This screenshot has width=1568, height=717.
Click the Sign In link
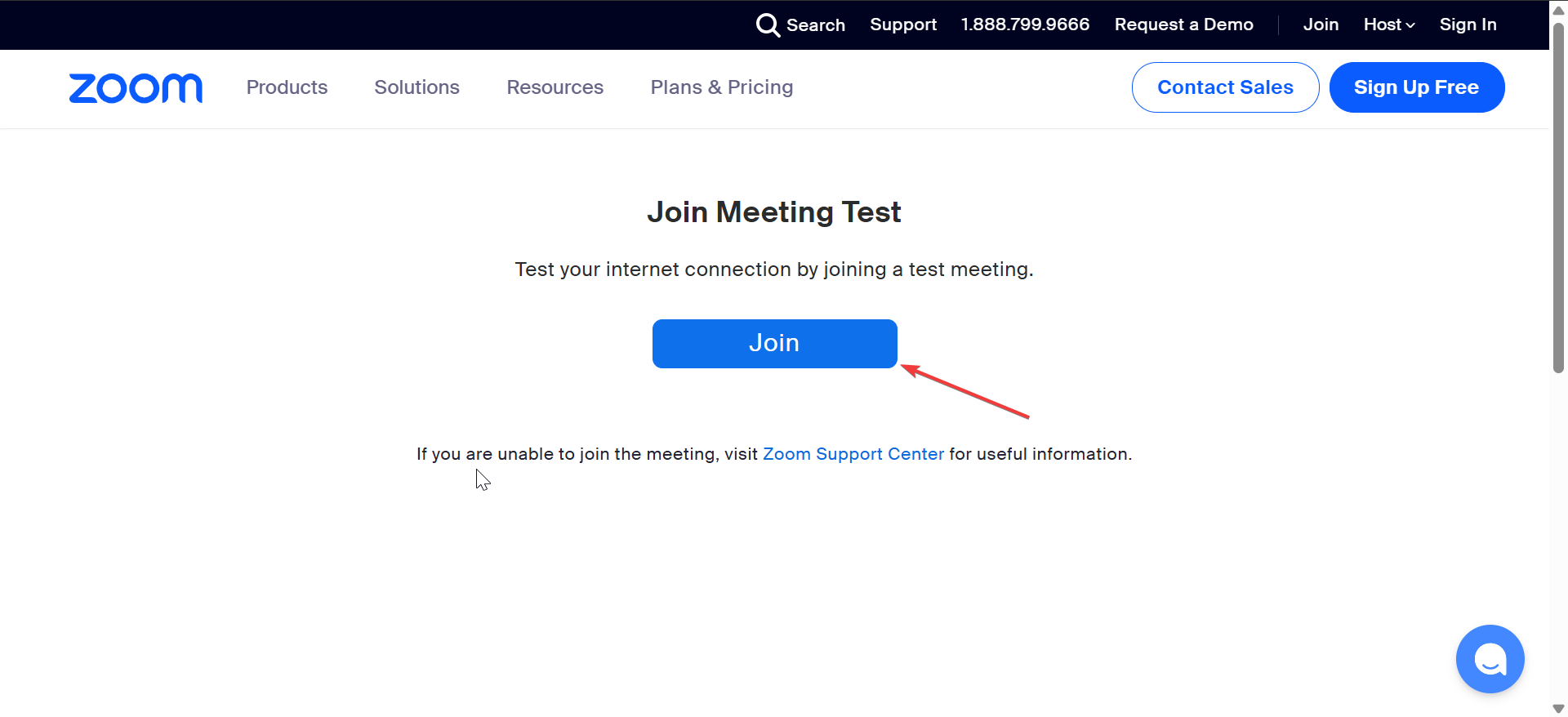click(1468, 24)
